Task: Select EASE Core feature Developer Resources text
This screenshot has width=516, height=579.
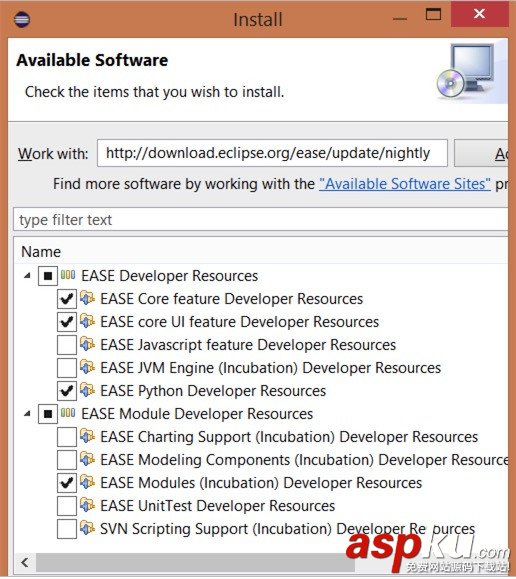Action: coord(232,299)
